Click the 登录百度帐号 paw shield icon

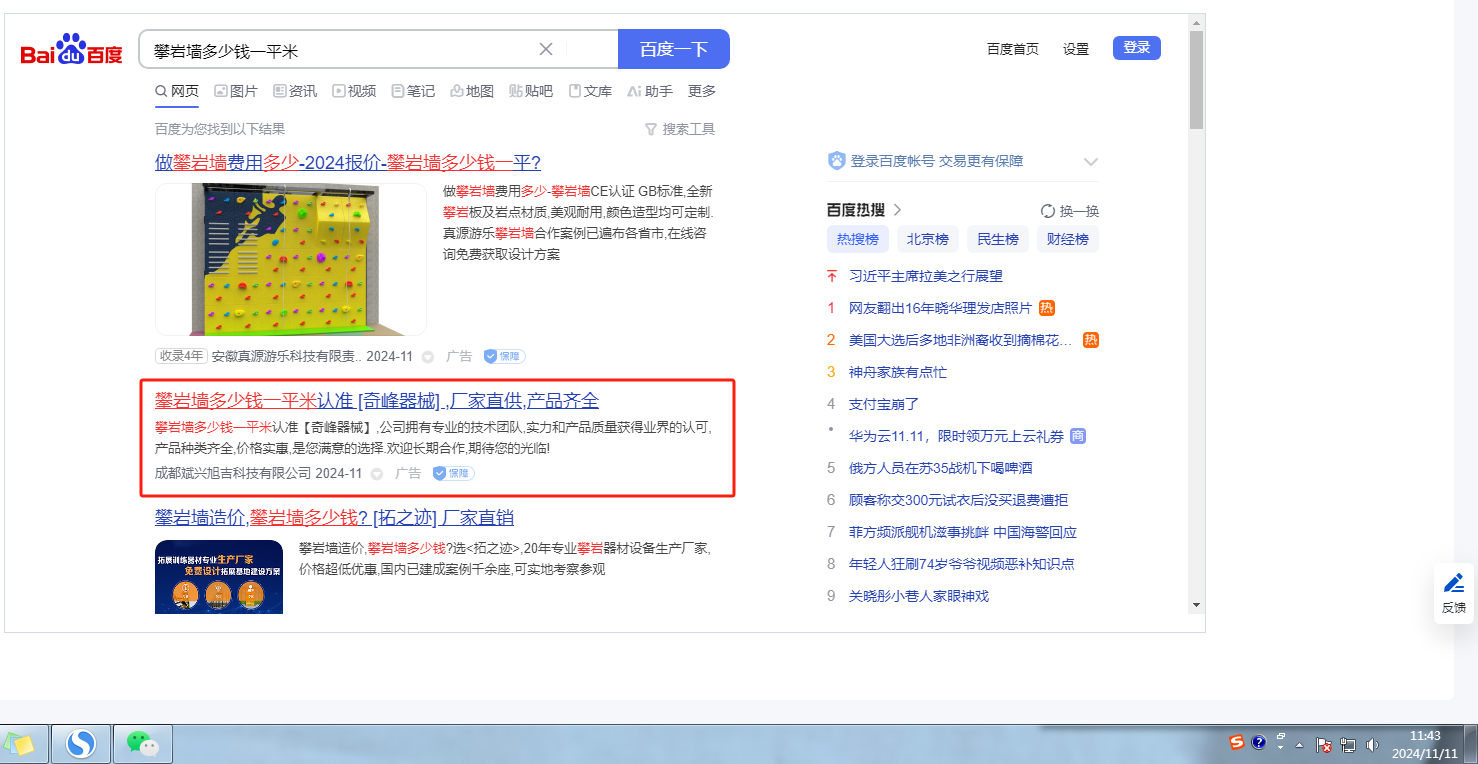pos(837,161)
